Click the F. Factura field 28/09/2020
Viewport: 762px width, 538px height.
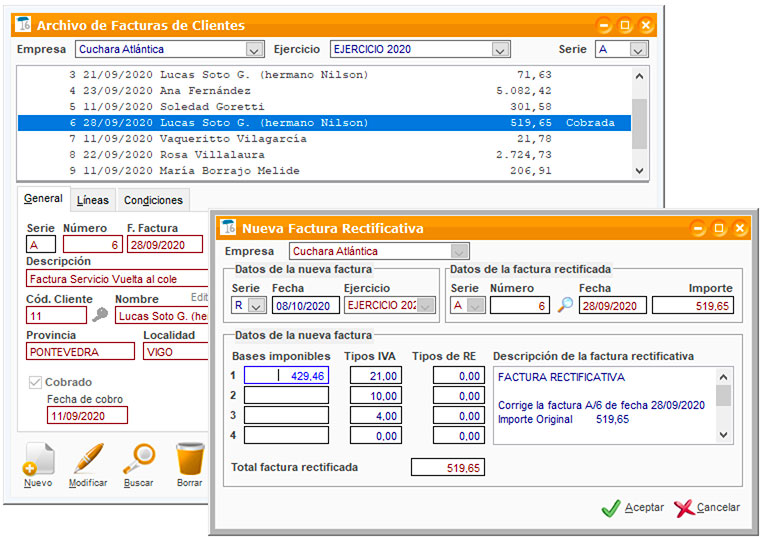point(165,244)
